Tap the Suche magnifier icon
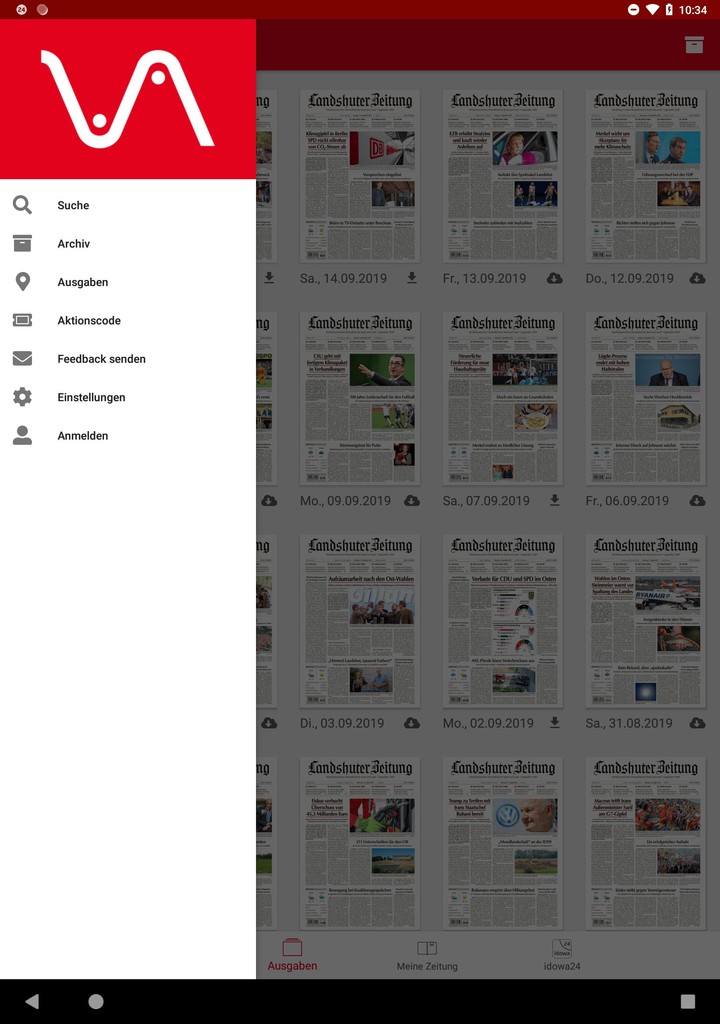 (22, 205)
